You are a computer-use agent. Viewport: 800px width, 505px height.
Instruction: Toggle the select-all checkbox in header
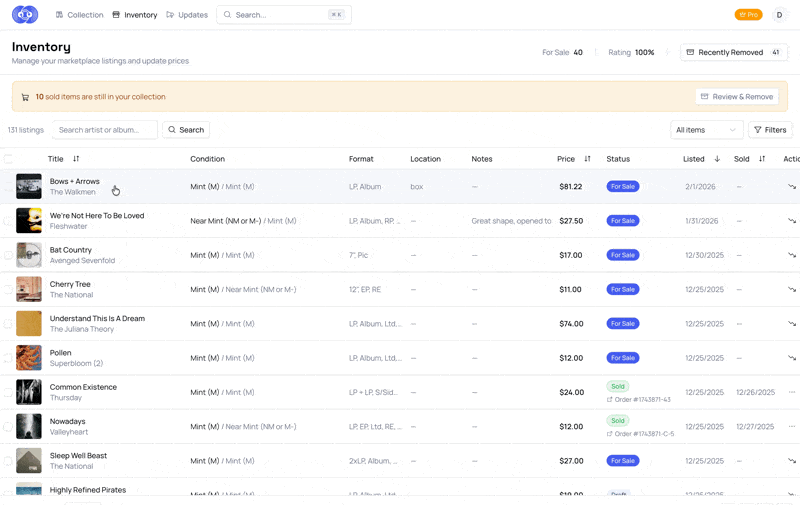click(x=8, y=159)
